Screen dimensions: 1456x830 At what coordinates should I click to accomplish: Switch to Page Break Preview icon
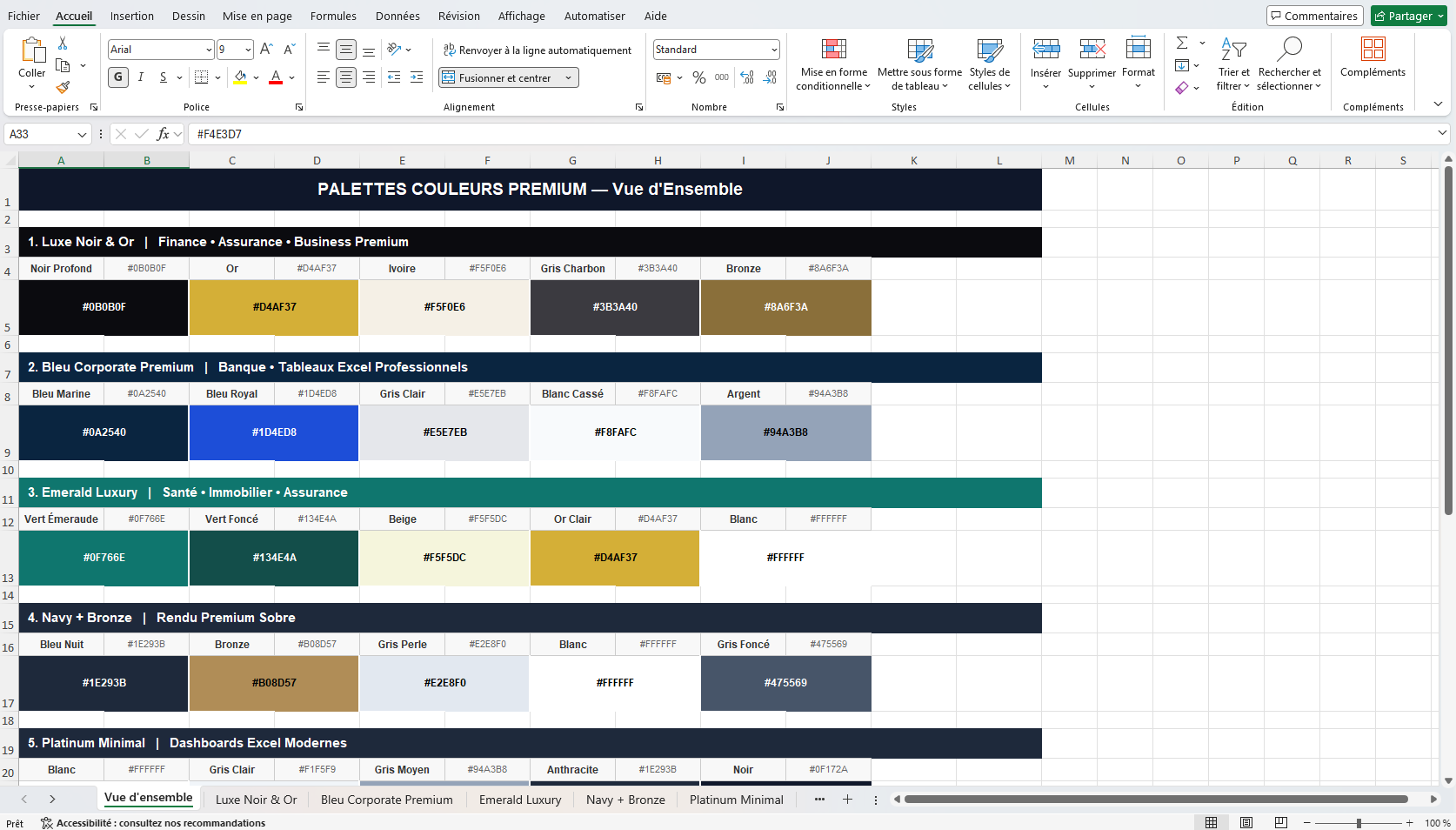(x=1281, y=822)
